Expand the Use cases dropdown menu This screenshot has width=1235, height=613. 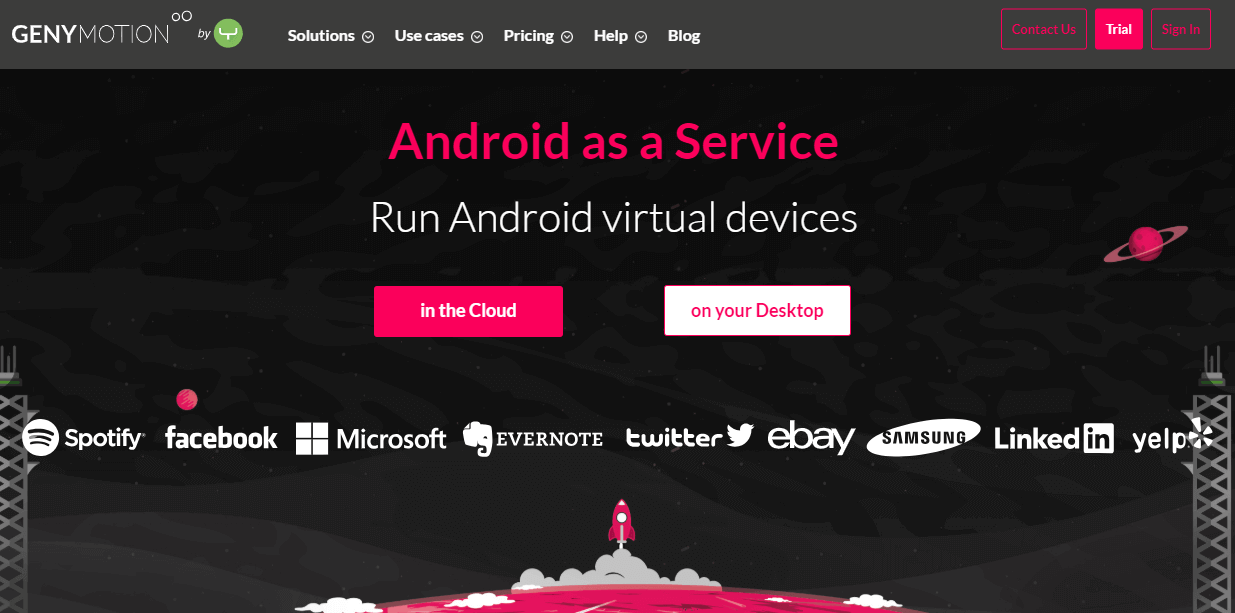[438, 36]
